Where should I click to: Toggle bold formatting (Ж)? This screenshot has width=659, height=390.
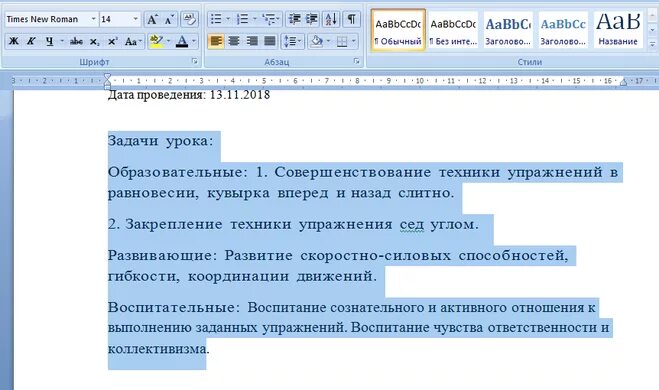pyautogui.click(x=13, y=41)
